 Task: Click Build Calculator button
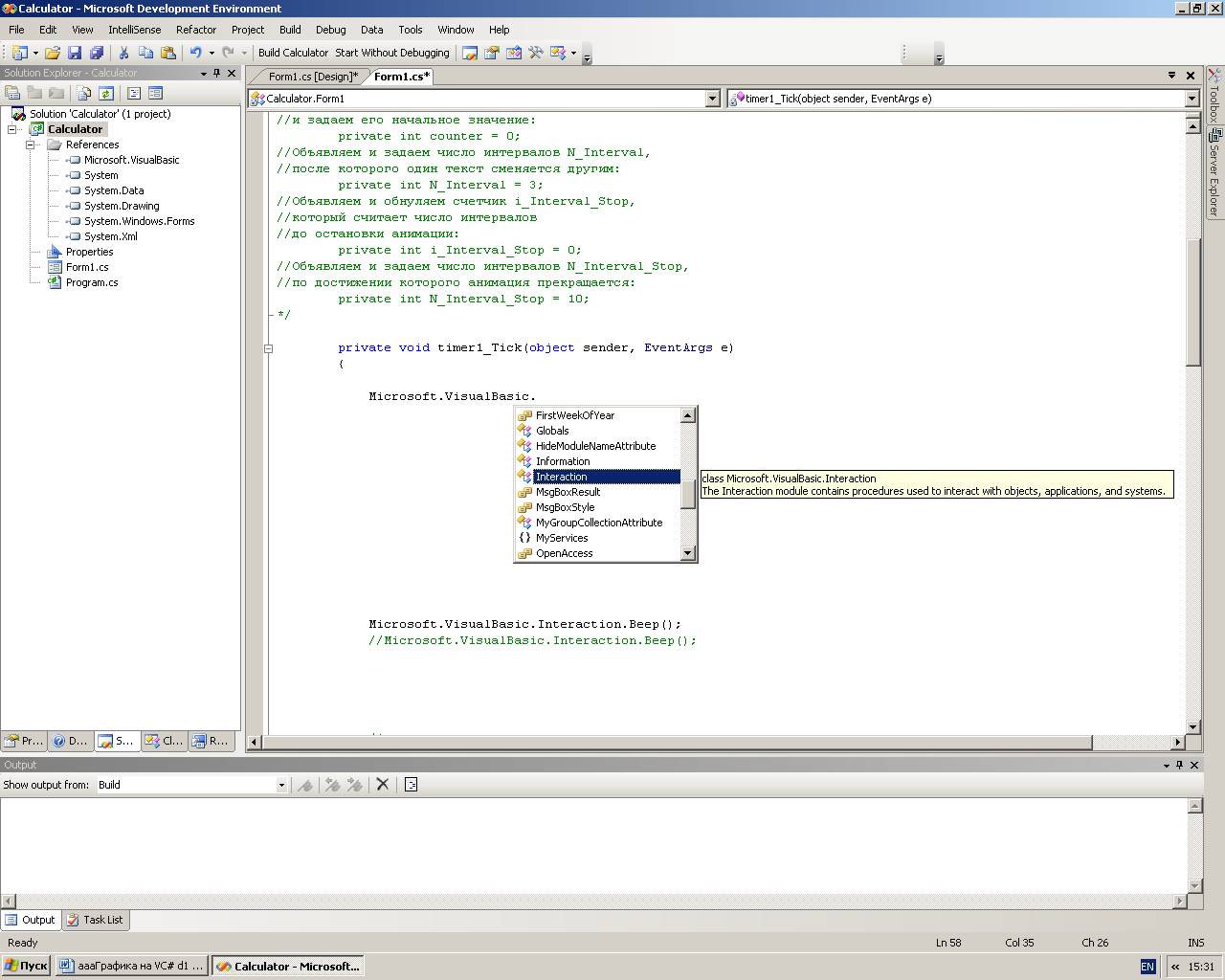(x=293, y=53)
